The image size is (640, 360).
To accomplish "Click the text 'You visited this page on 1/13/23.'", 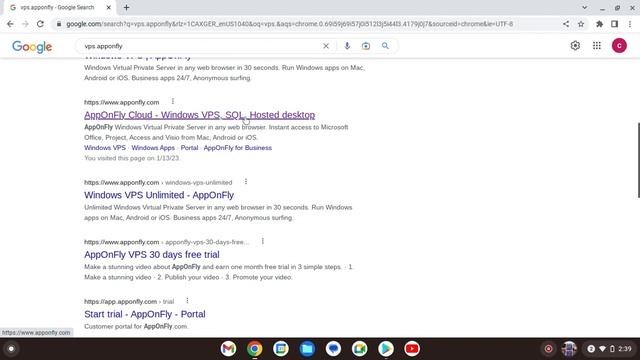I will [x=132, y=158].
